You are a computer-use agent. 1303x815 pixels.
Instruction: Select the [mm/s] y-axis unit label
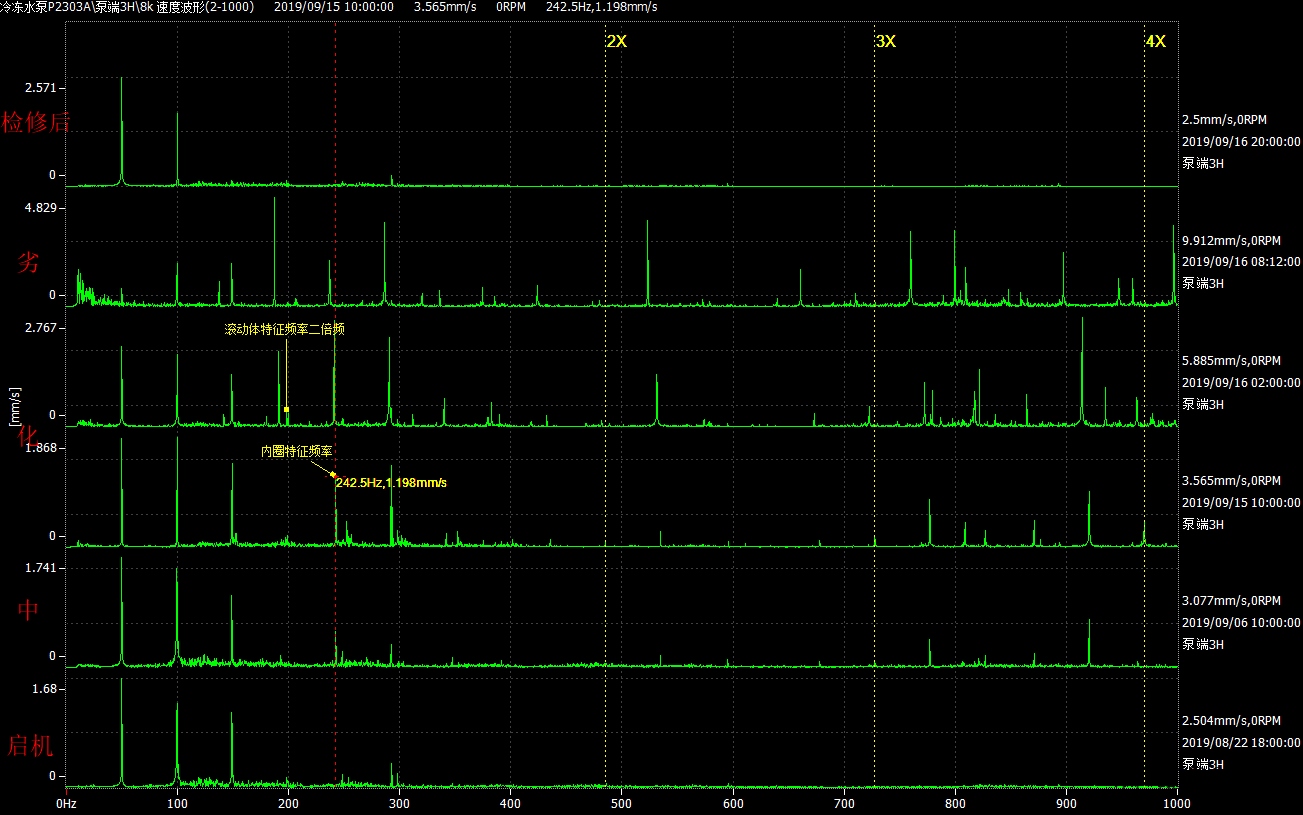tap(13, 407)
